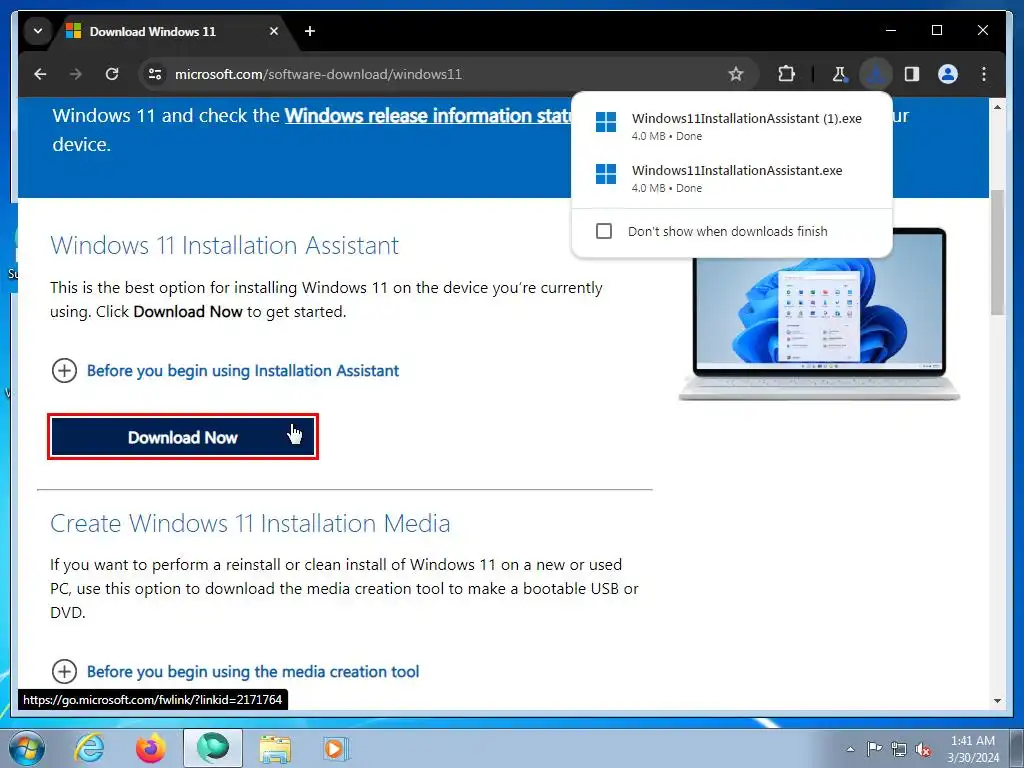Switch to the active browser taskbar icon
The height and width of the screenshot is (768, 1024).
[x=213, y=748]
